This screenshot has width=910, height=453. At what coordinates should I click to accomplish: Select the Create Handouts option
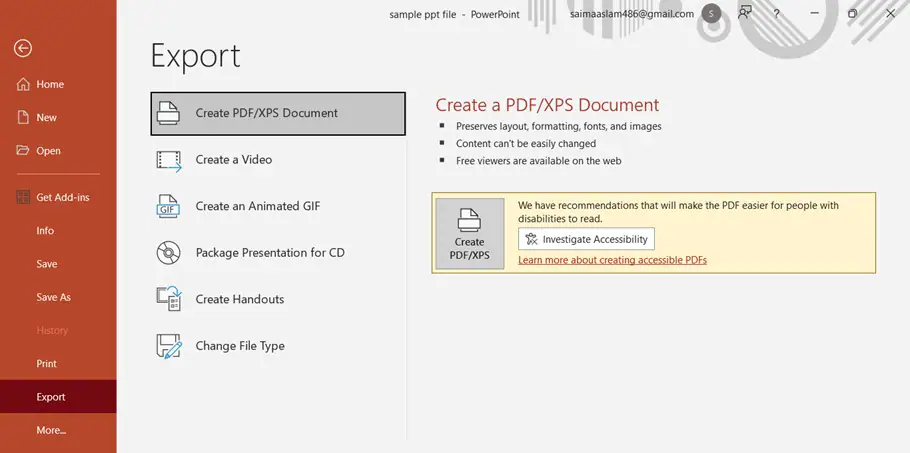[x=278, y=299]
